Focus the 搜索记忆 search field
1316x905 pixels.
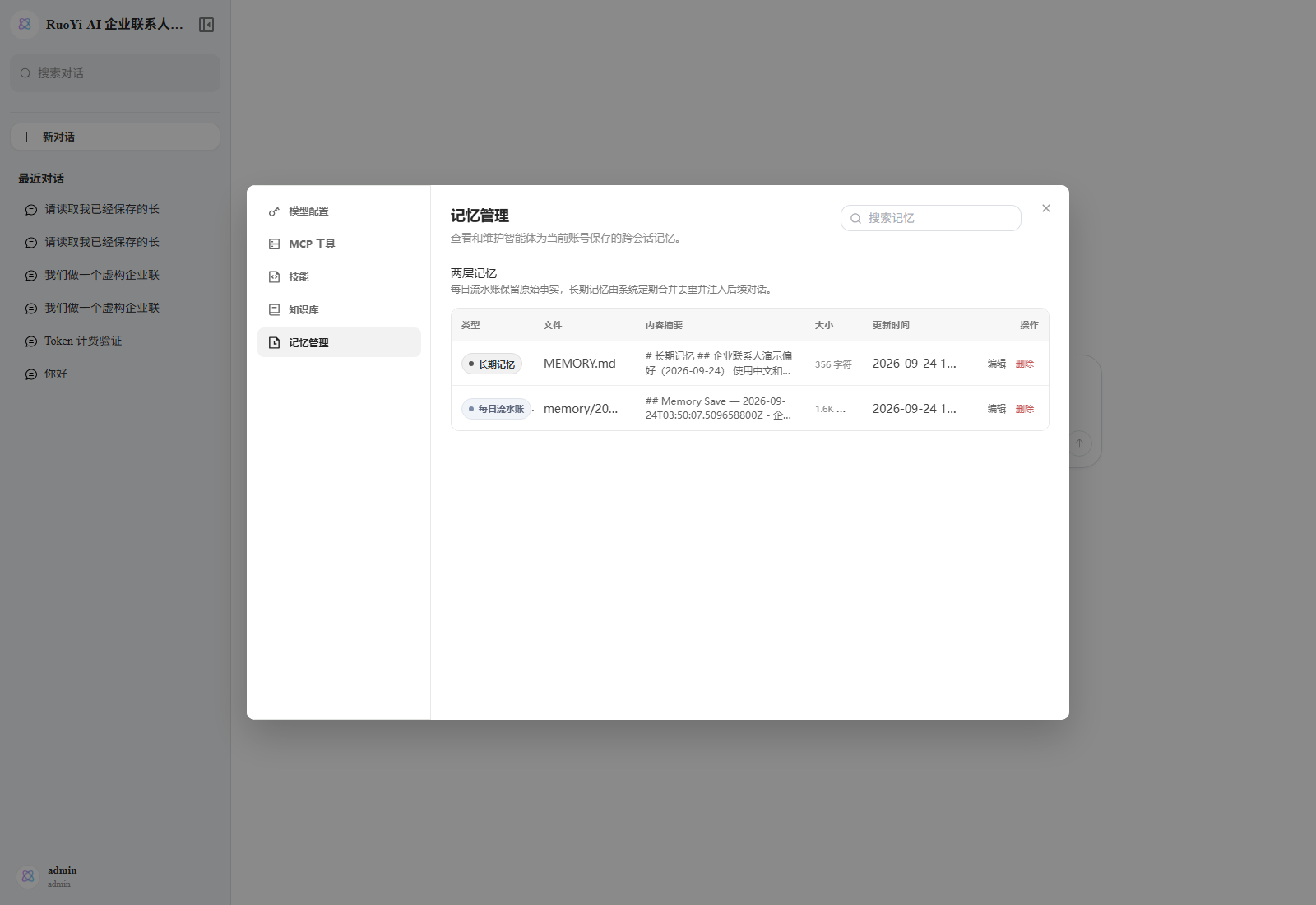[x=931, y=218]
